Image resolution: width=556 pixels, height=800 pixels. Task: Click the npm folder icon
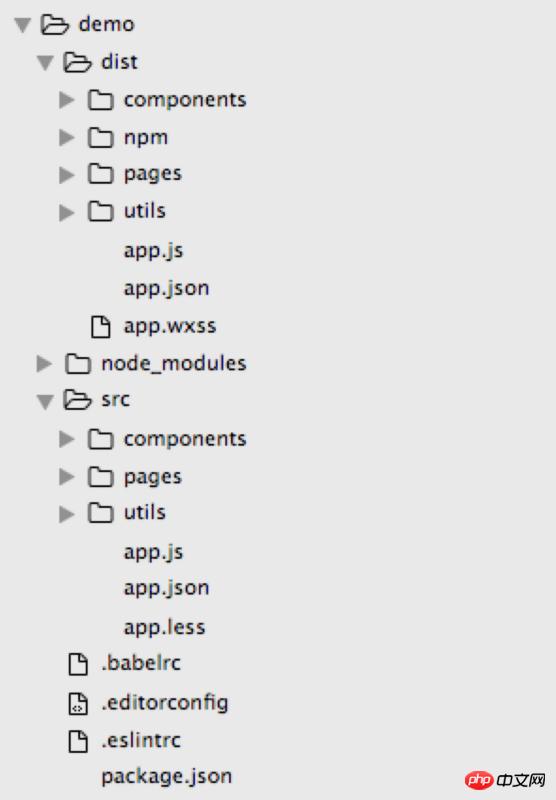click(100, 138)
